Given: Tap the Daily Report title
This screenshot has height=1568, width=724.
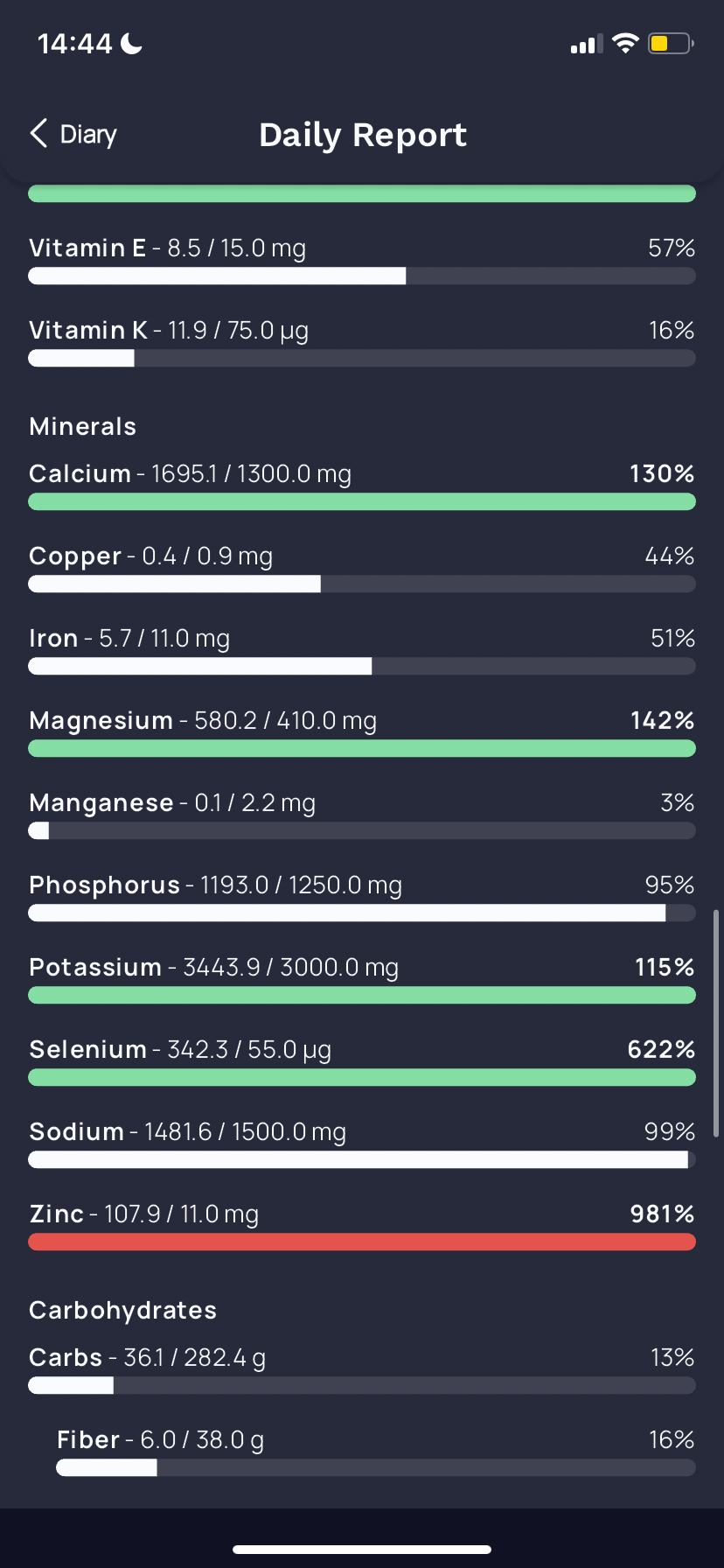Looking at the screenshot, I should point(363,135).
